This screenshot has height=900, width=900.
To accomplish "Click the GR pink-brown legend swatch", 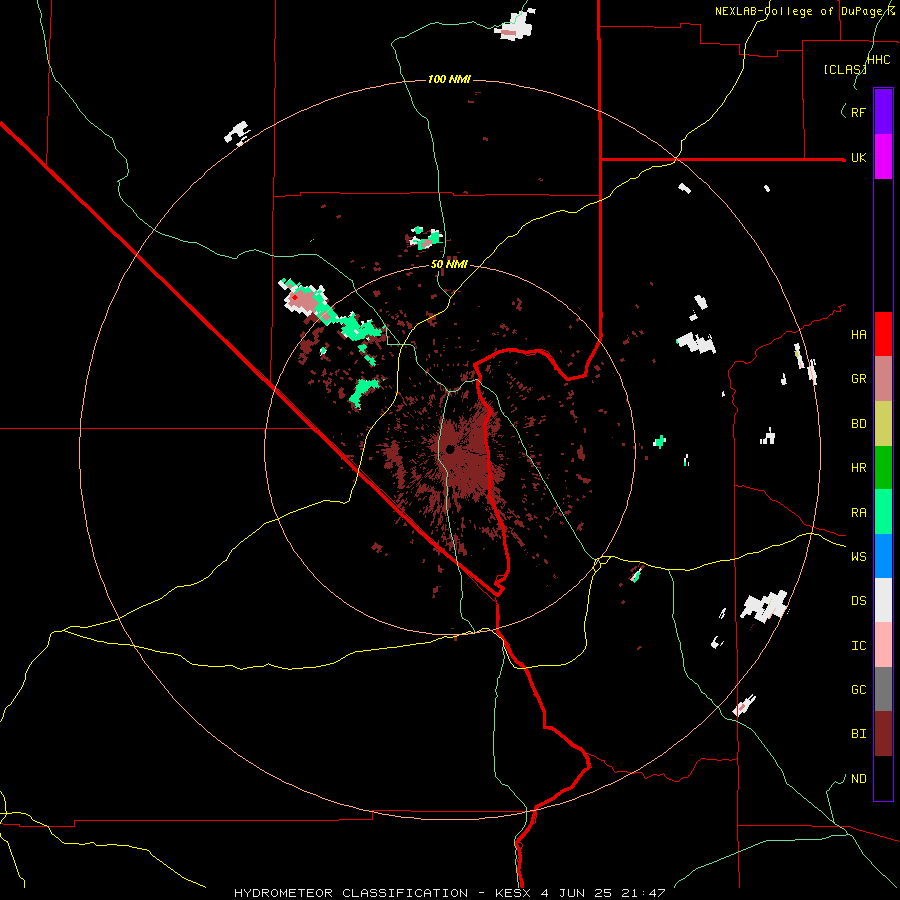I will click(883, 379).
